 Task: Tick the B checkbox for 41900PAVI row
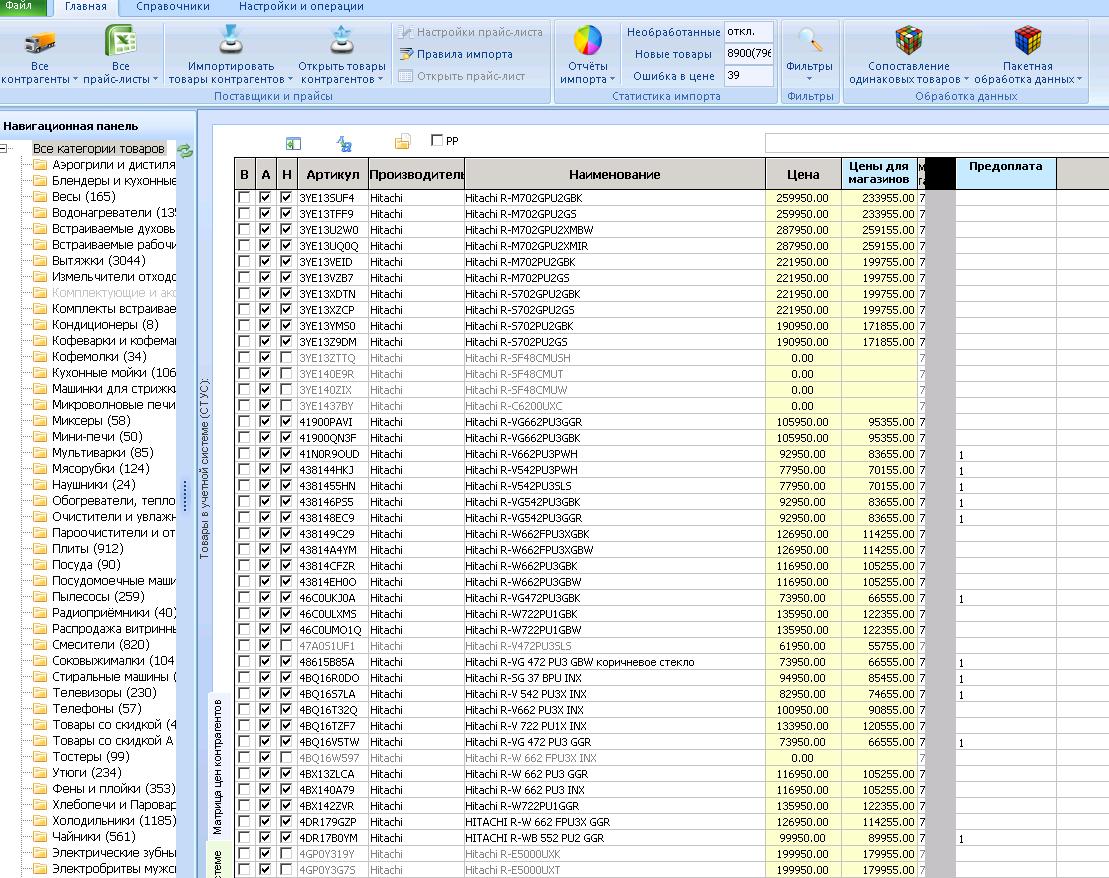244,421
